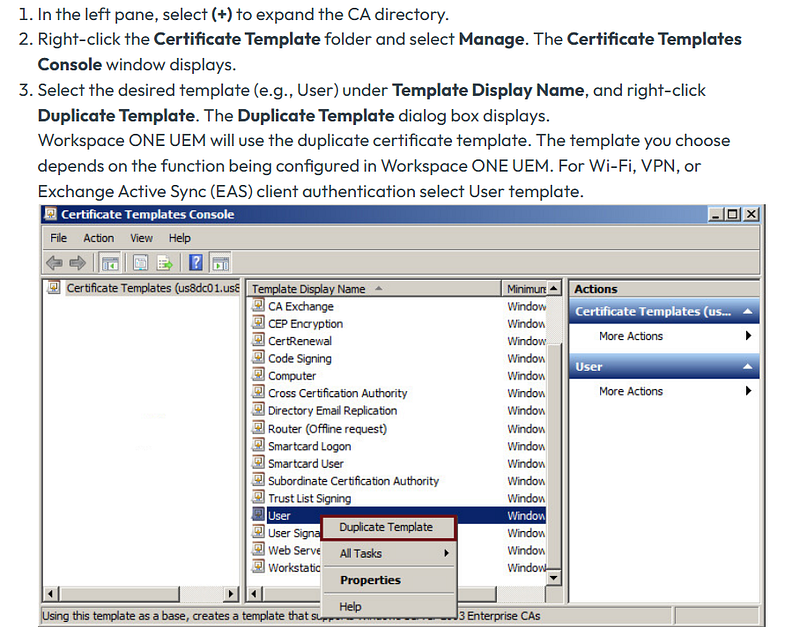800x627 pixels.
Task: Click left tree pane scroll left arrow
Action: [50, 594]
